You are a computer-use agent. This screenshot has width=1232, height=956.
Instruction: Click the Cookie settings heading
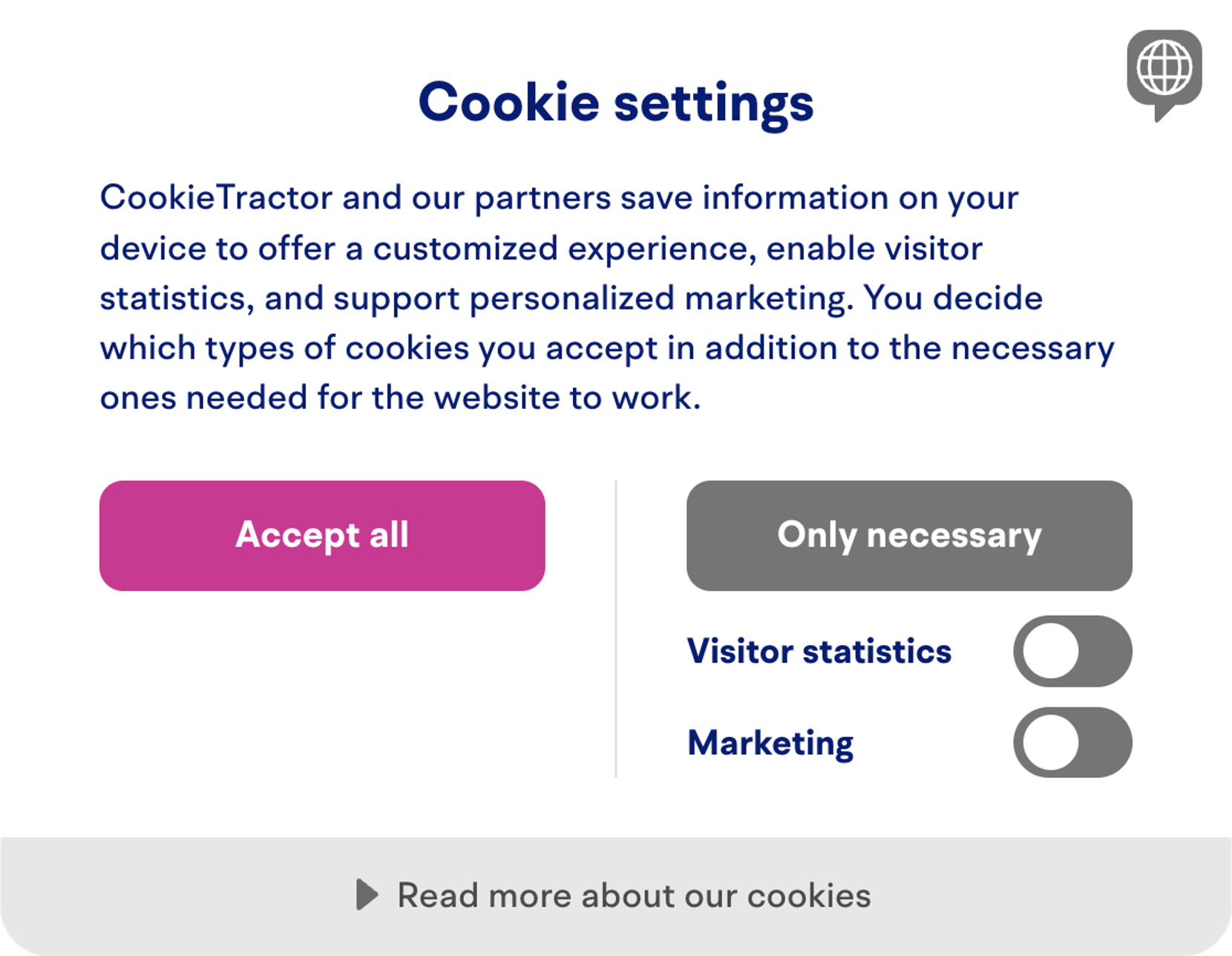click(x=615, y=102)
